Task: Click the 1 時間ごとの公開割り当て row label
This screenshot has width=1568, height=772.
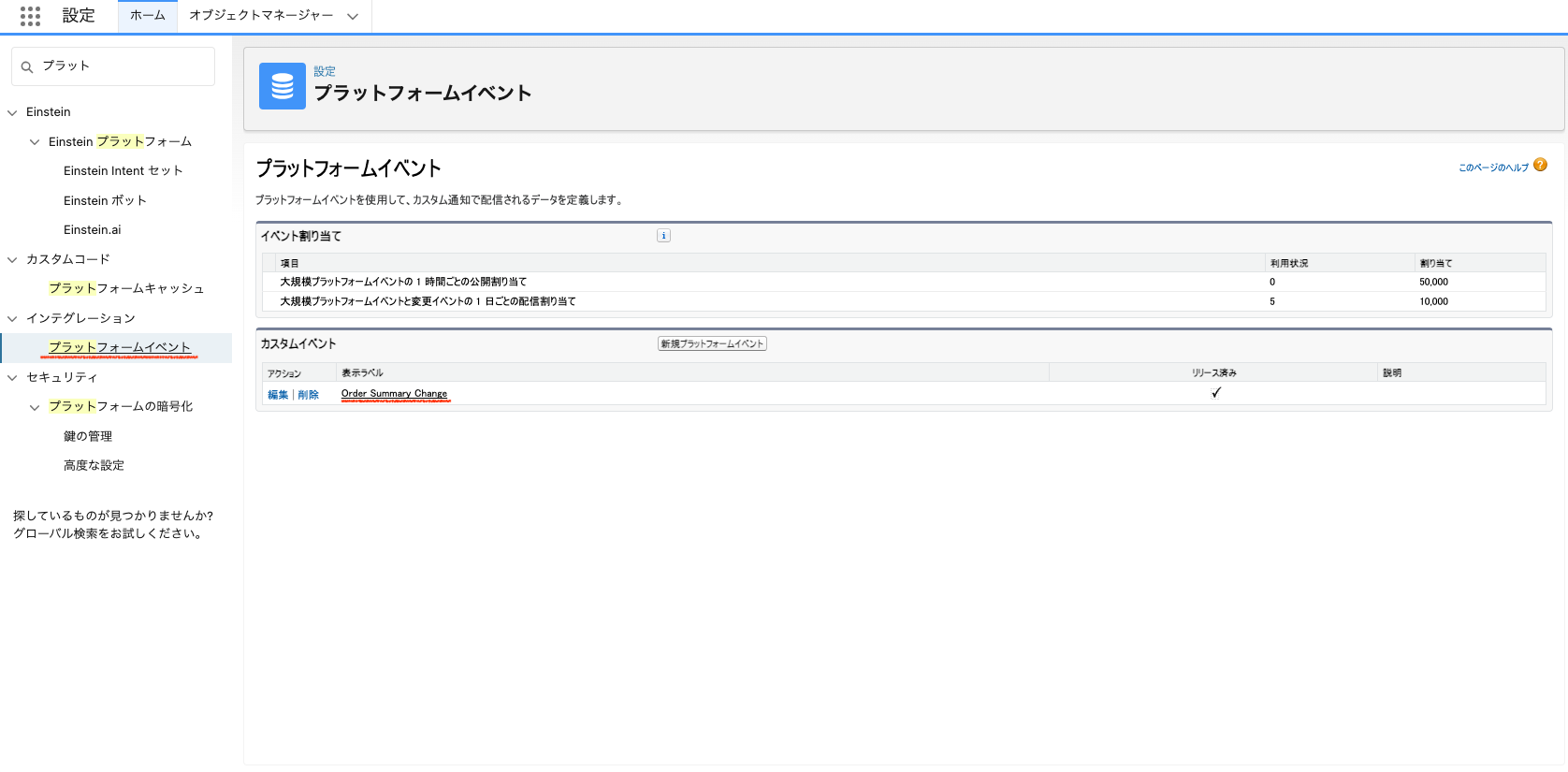Action: tap(403, 282)
